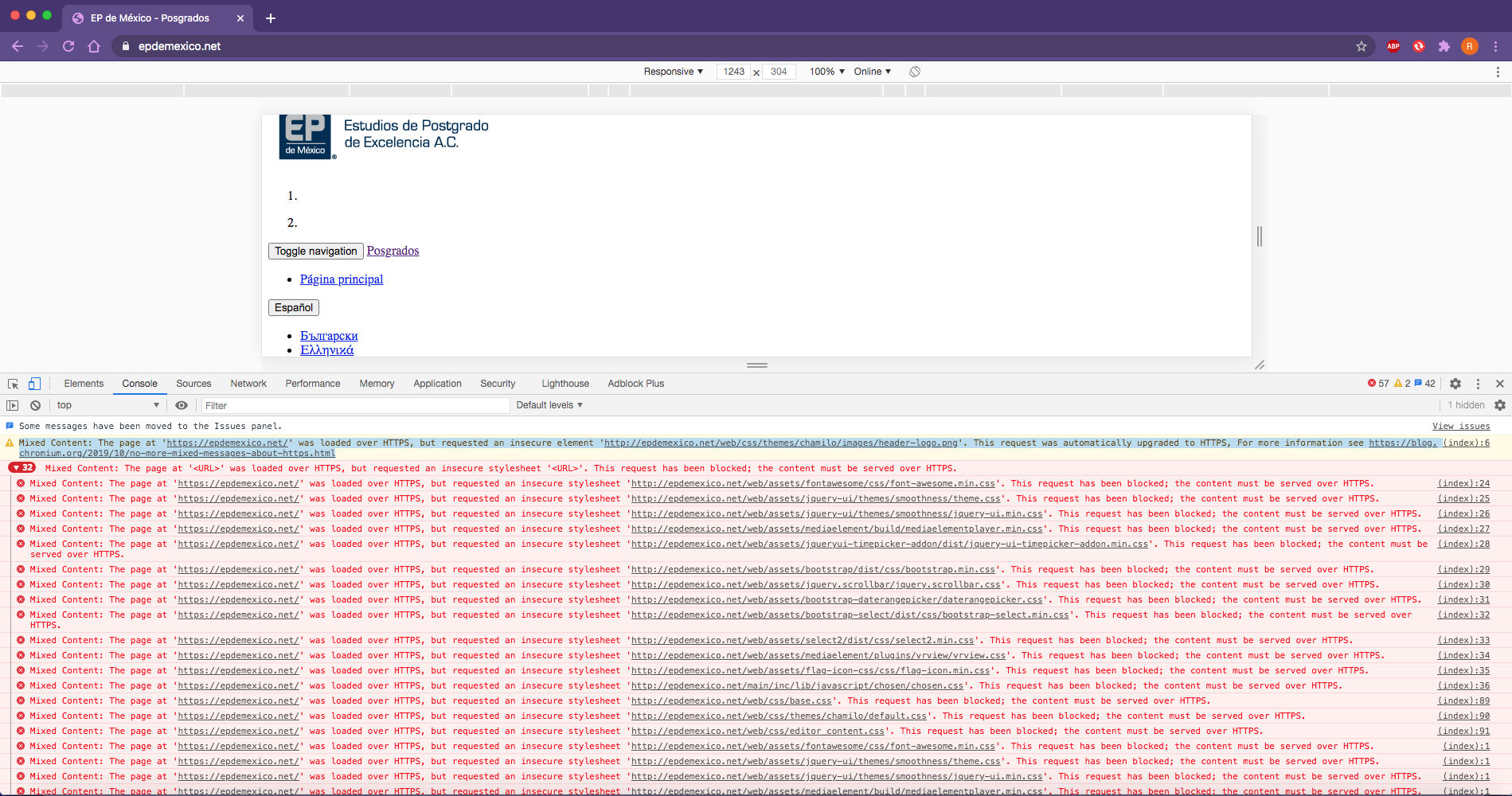This screenshot has height=796, width=1512.
Task: Click the Posgrados link
Action: tap(393, 251)
